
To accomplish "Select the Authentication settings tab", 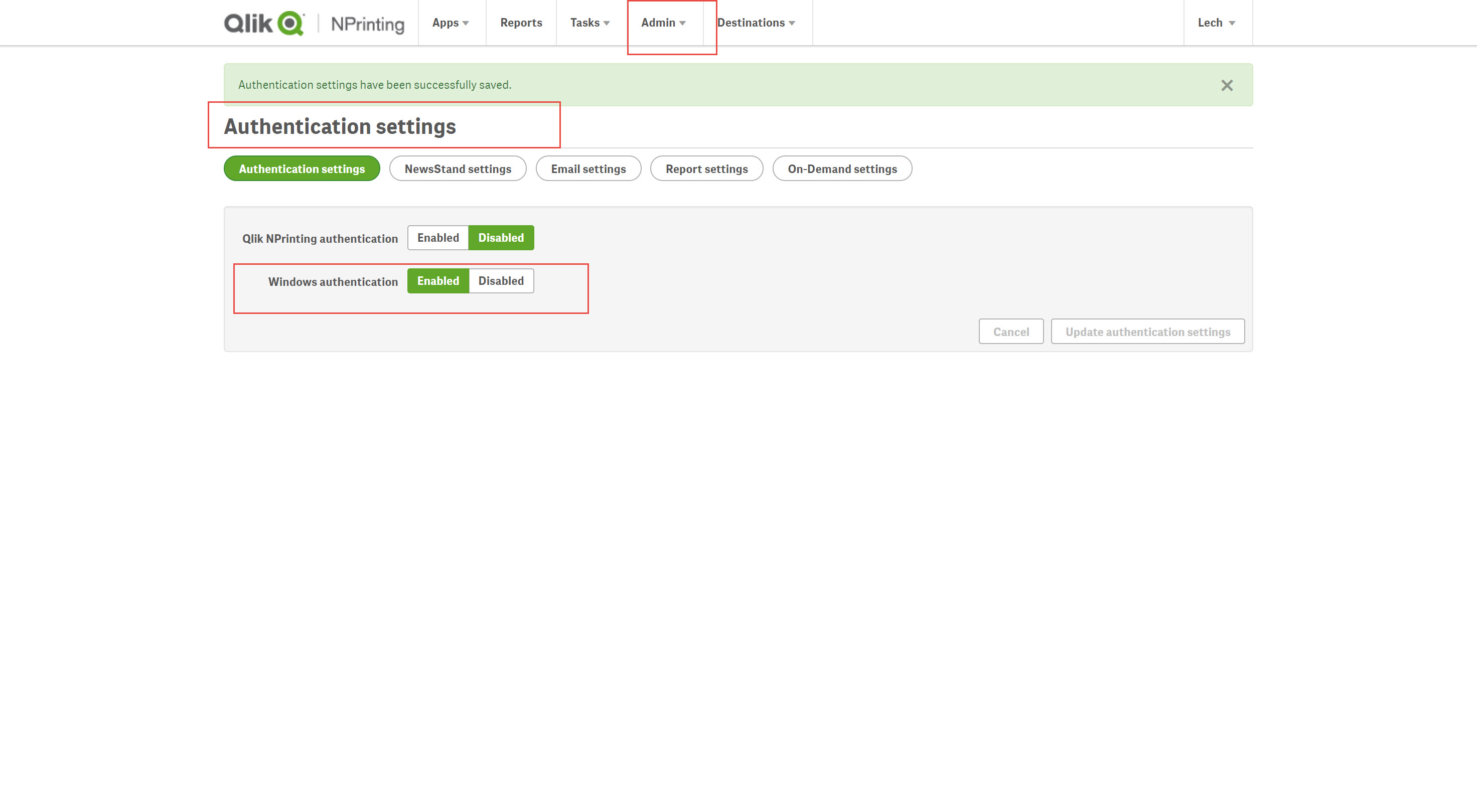I will tap(302, 169).
